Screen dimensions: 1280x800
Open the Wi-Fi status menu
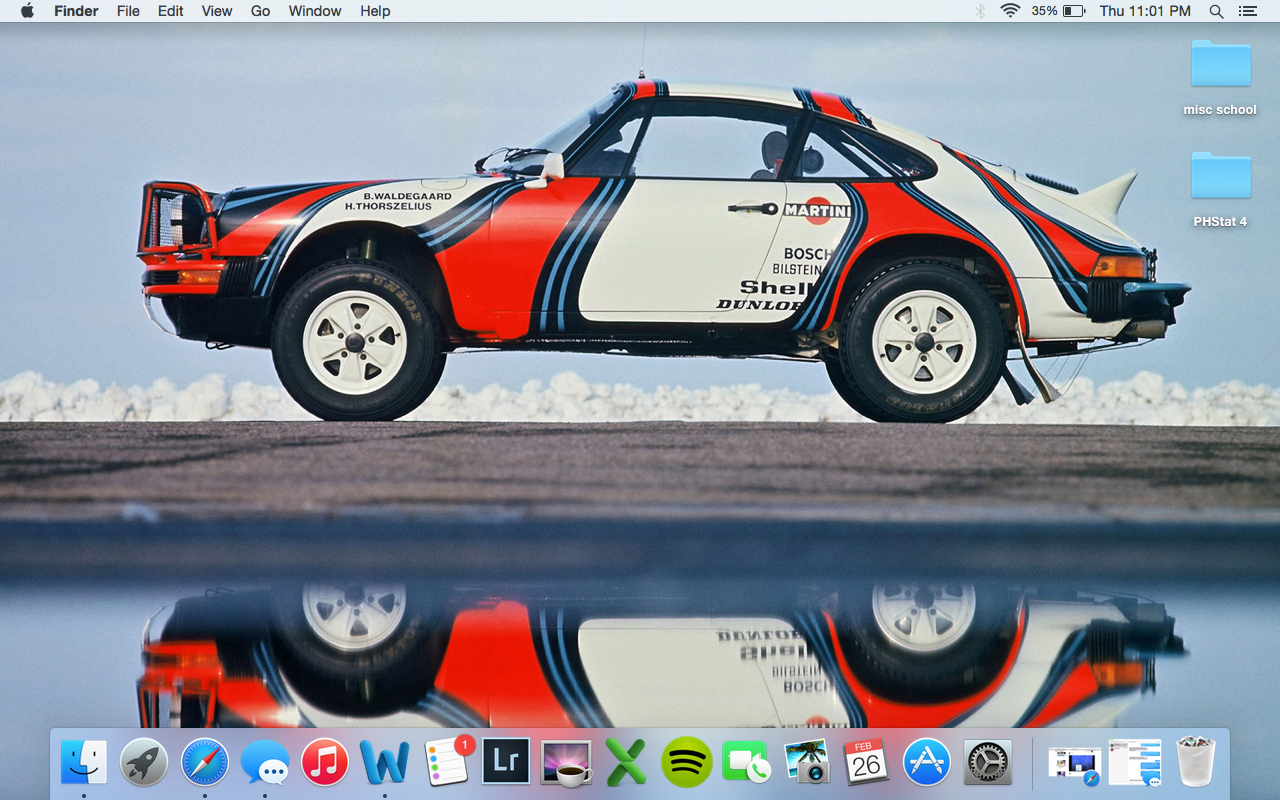[x=1010, y=11]
